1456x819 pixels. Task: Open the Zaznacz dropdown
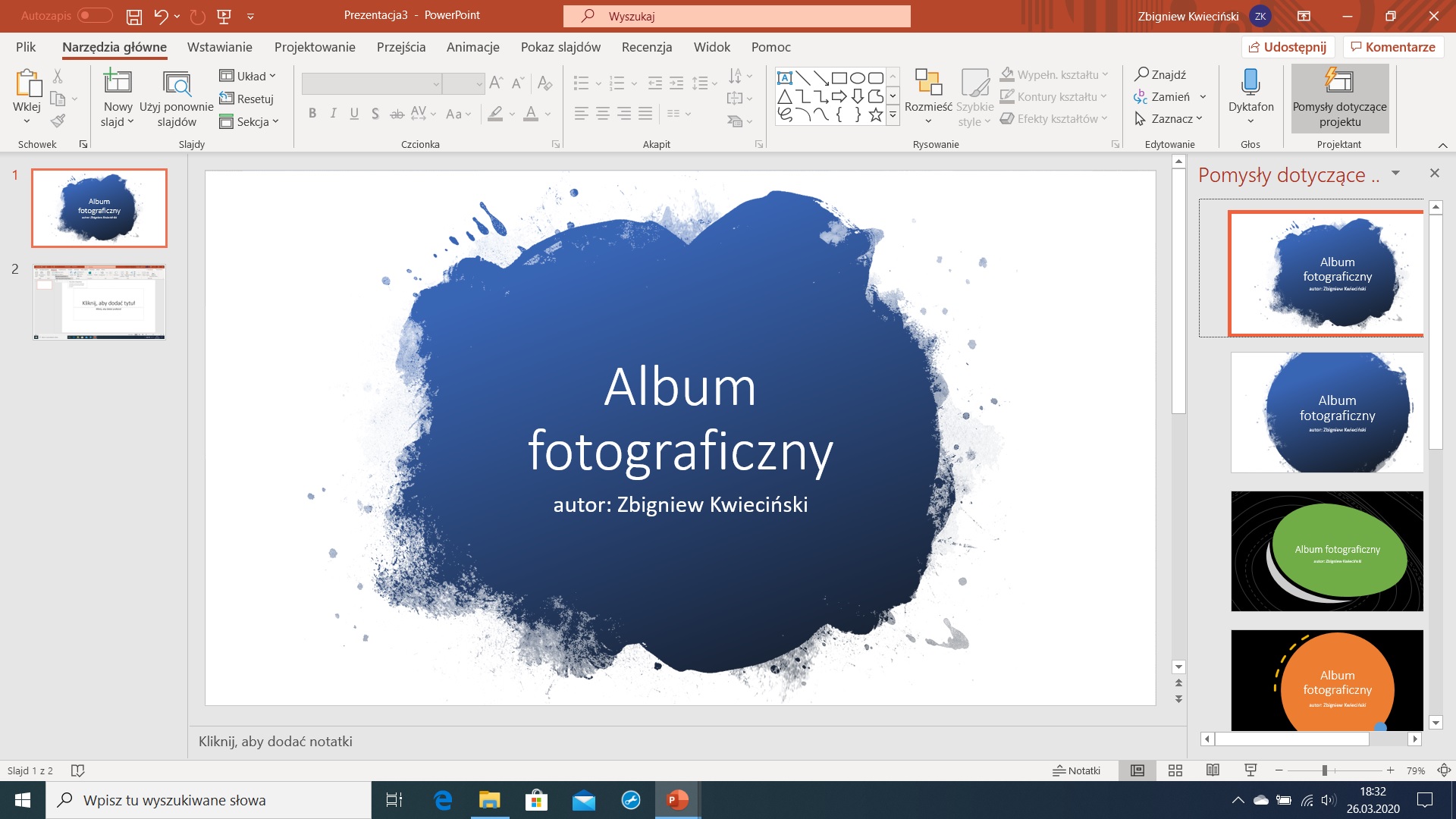pyautogui.click(x=1169, y=119)
